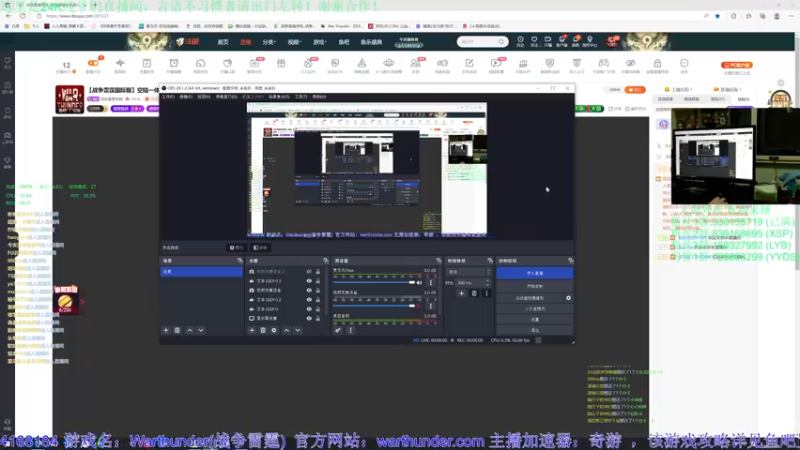Open Douyu 鱼吧 navigation item

click(344, 42)
